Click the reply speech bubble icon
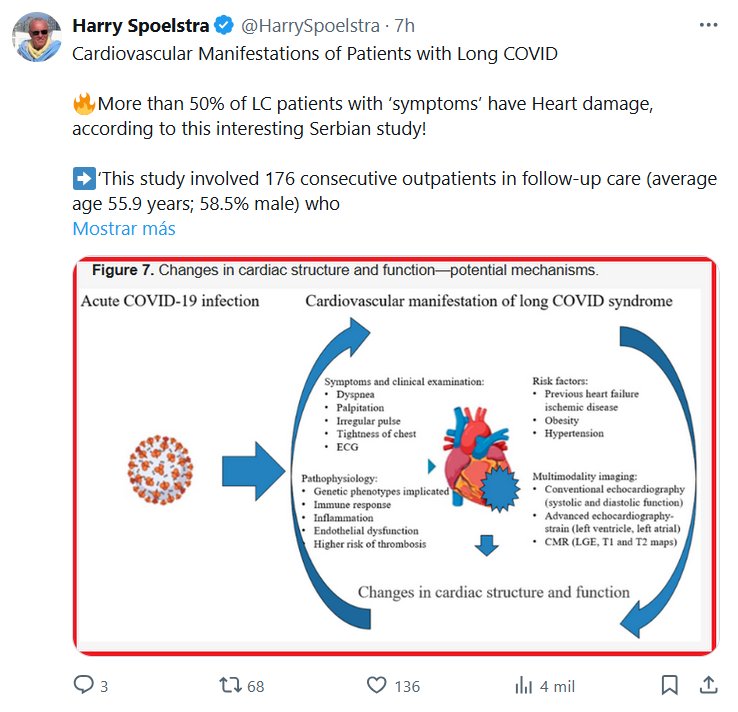Screen dimensions: 738x712 coord(83,685)
